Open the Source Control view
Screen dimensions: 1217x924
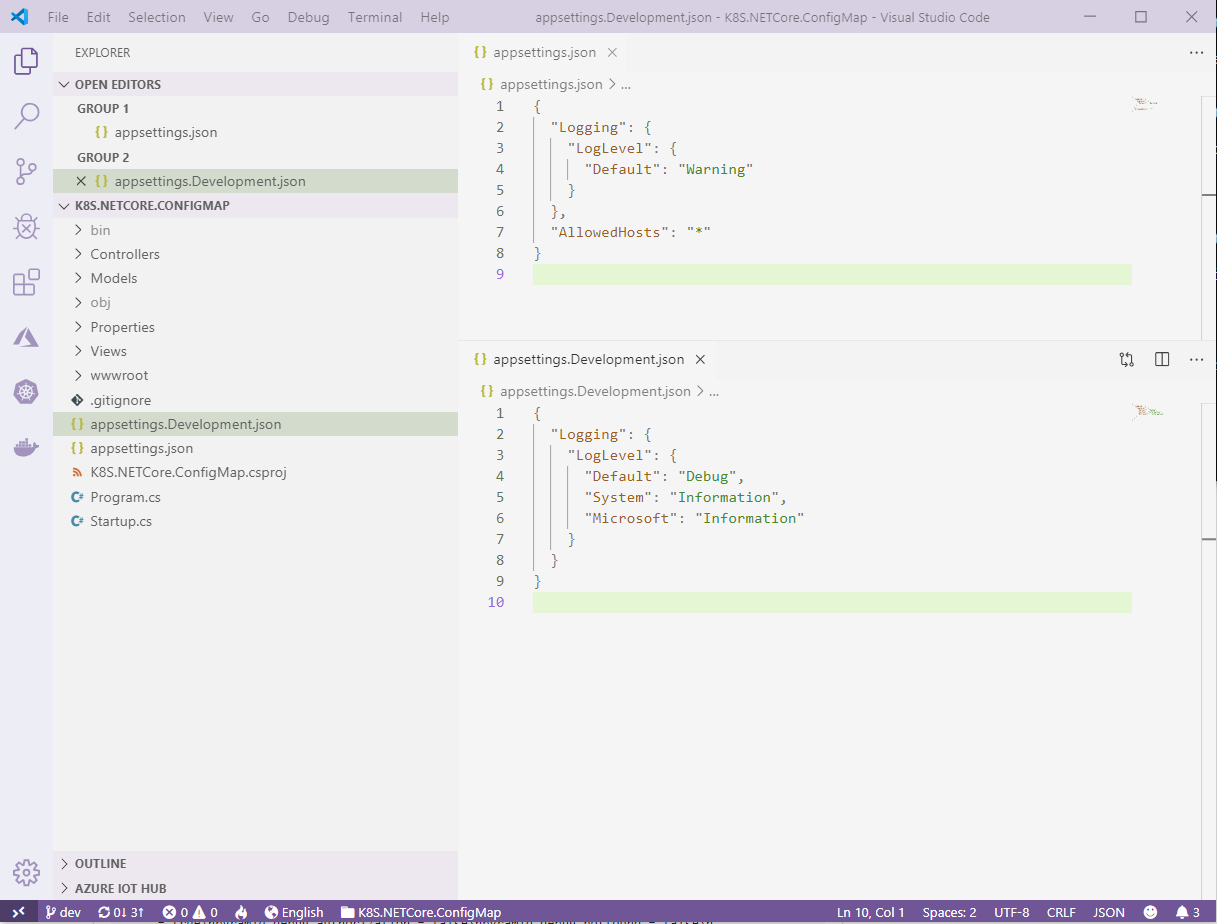[26, 172]
